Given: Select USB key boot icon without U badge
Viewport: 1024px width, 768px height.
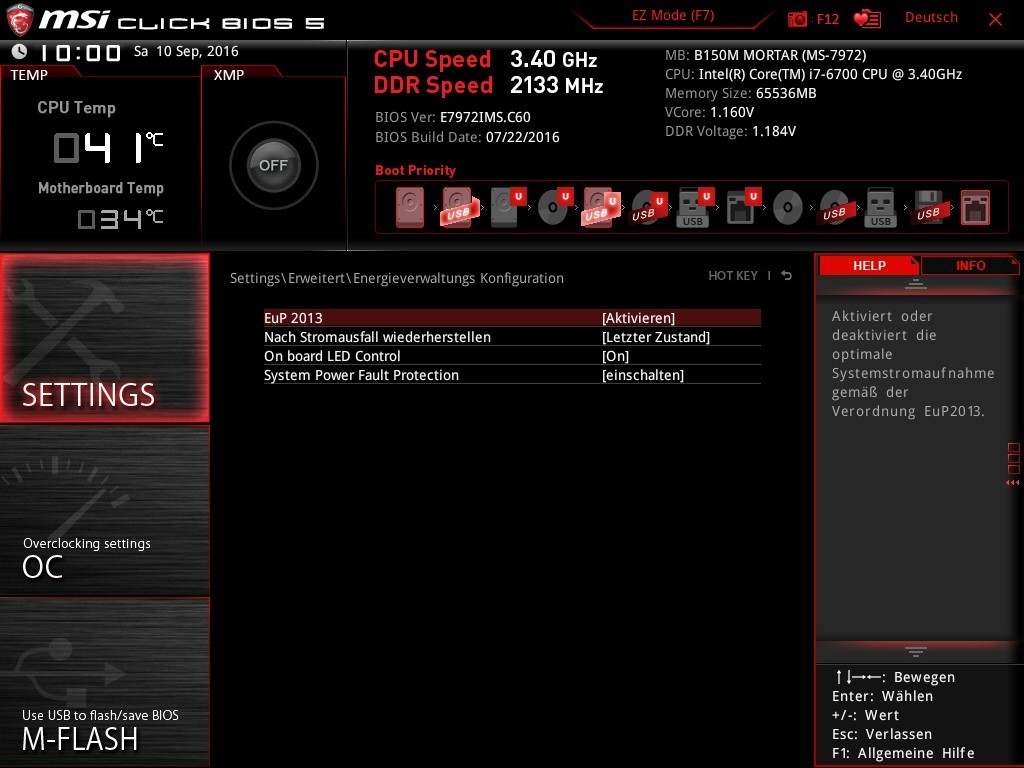Looking at the screenshot, I should click(x=880, y=208).
